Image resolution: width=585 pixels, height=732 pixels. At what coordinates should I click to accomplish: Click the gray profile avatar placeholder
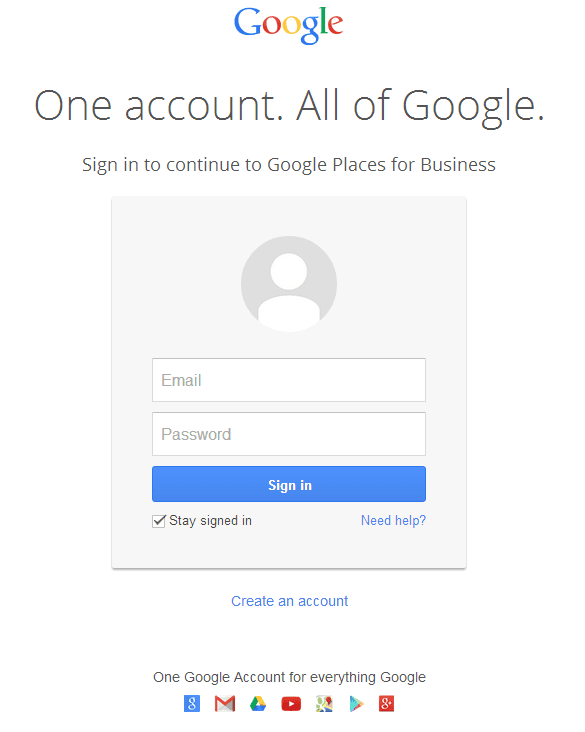coord(289,284)
